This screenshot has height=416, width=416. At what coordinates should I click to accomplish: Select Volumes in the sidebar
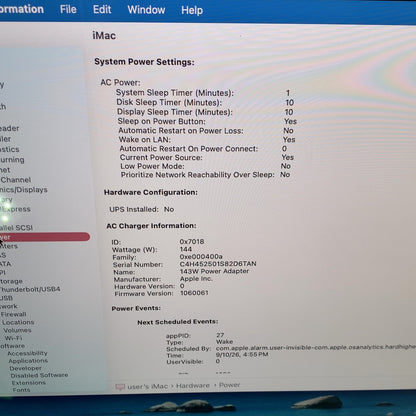[17, 330]
